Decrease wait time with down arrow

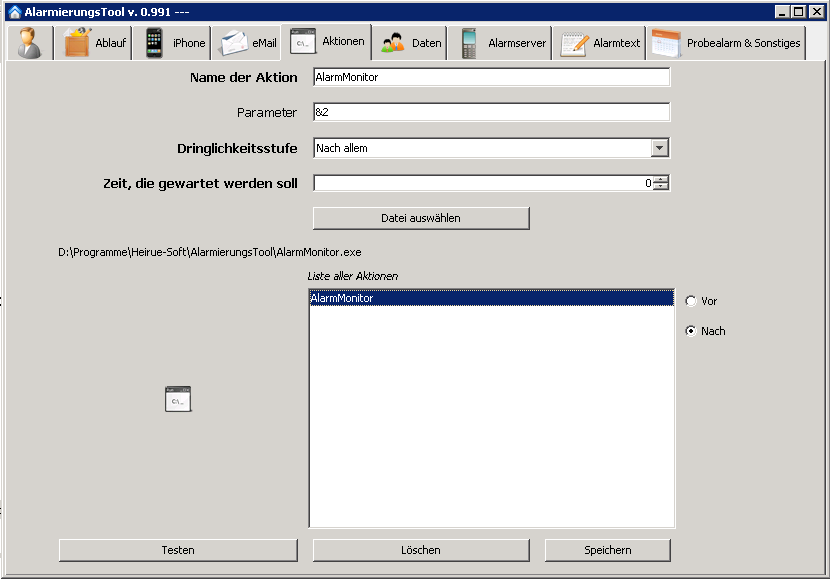tap(660, 187)
